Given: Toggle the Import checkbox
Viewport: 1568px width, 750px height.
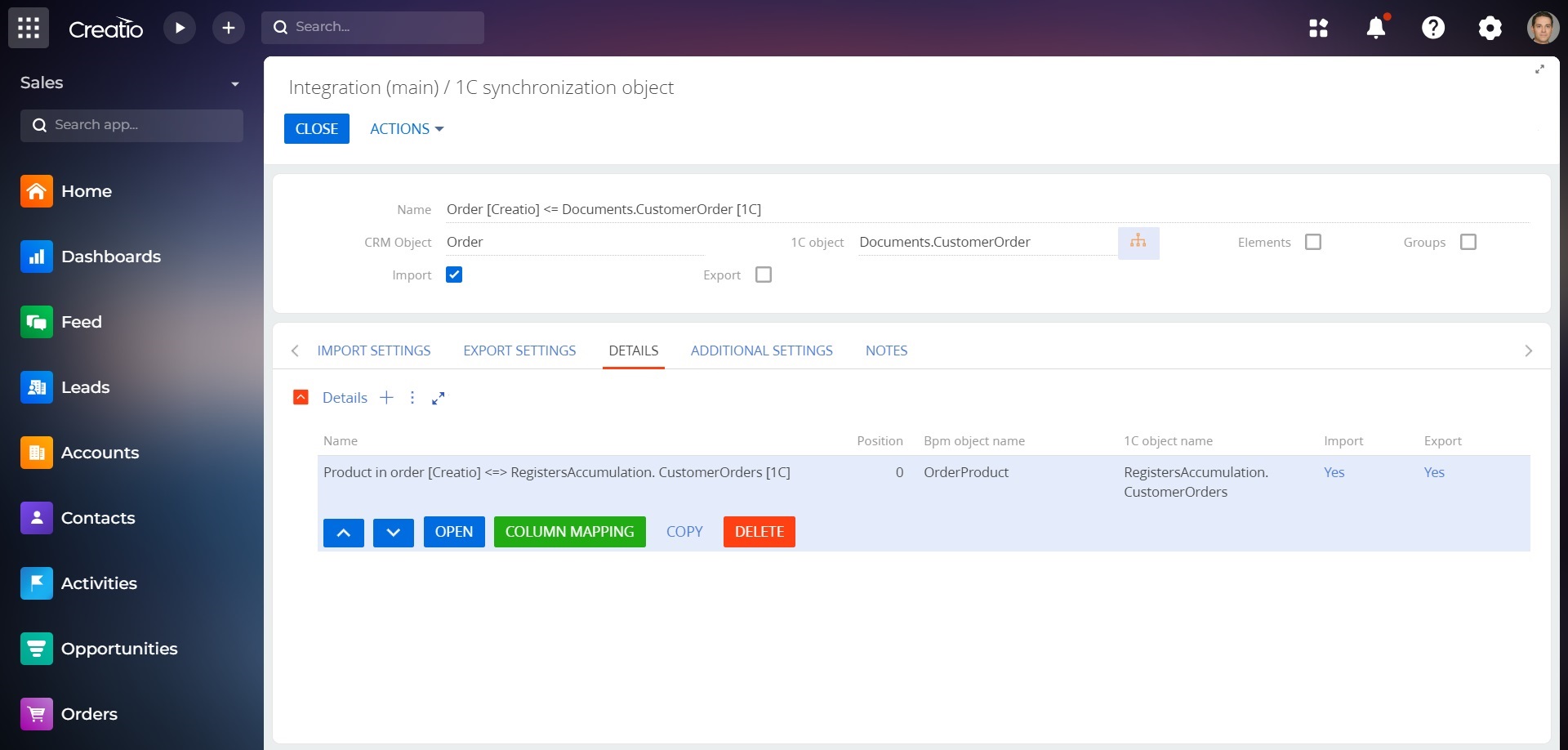Looking at the screenshot, I should [x=454, y=275].
